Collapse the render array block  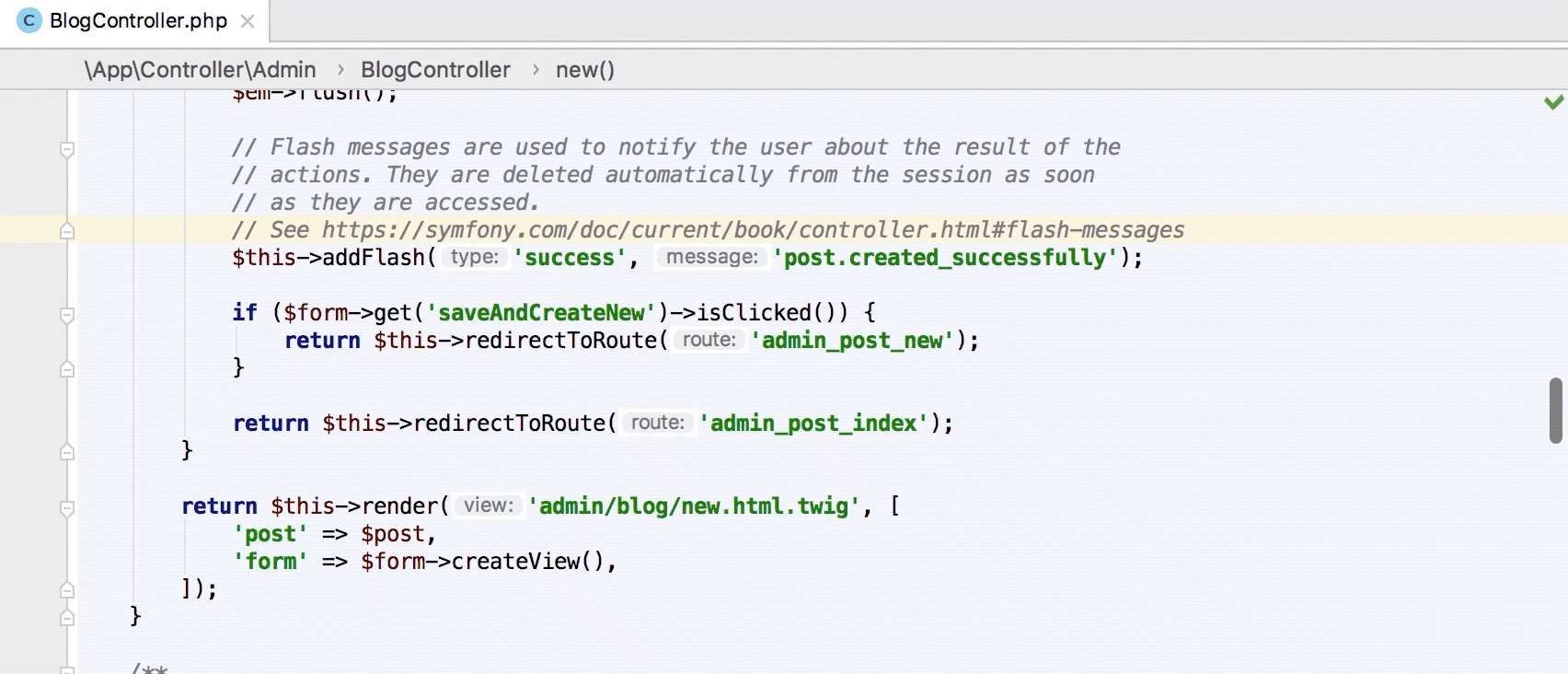pyautogui.click(x=67, y=507)
